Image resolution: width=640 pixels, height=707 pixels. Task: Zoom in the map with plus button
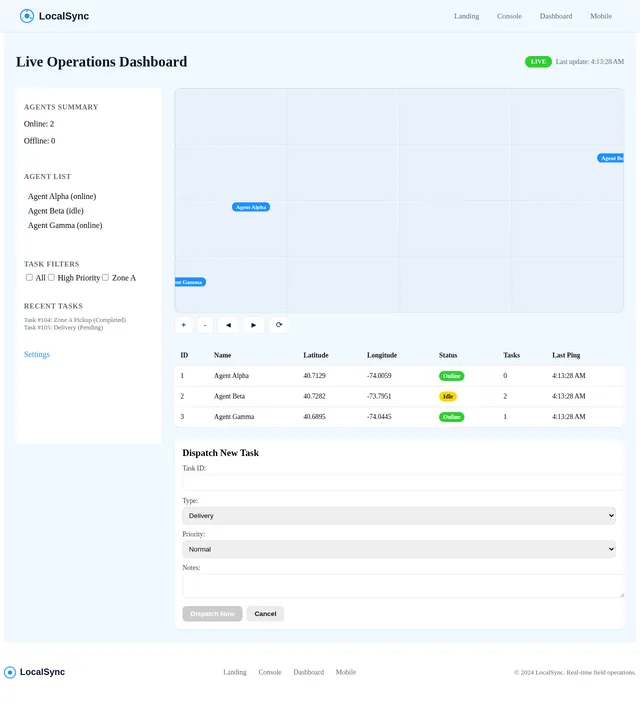tap(184, 325)
